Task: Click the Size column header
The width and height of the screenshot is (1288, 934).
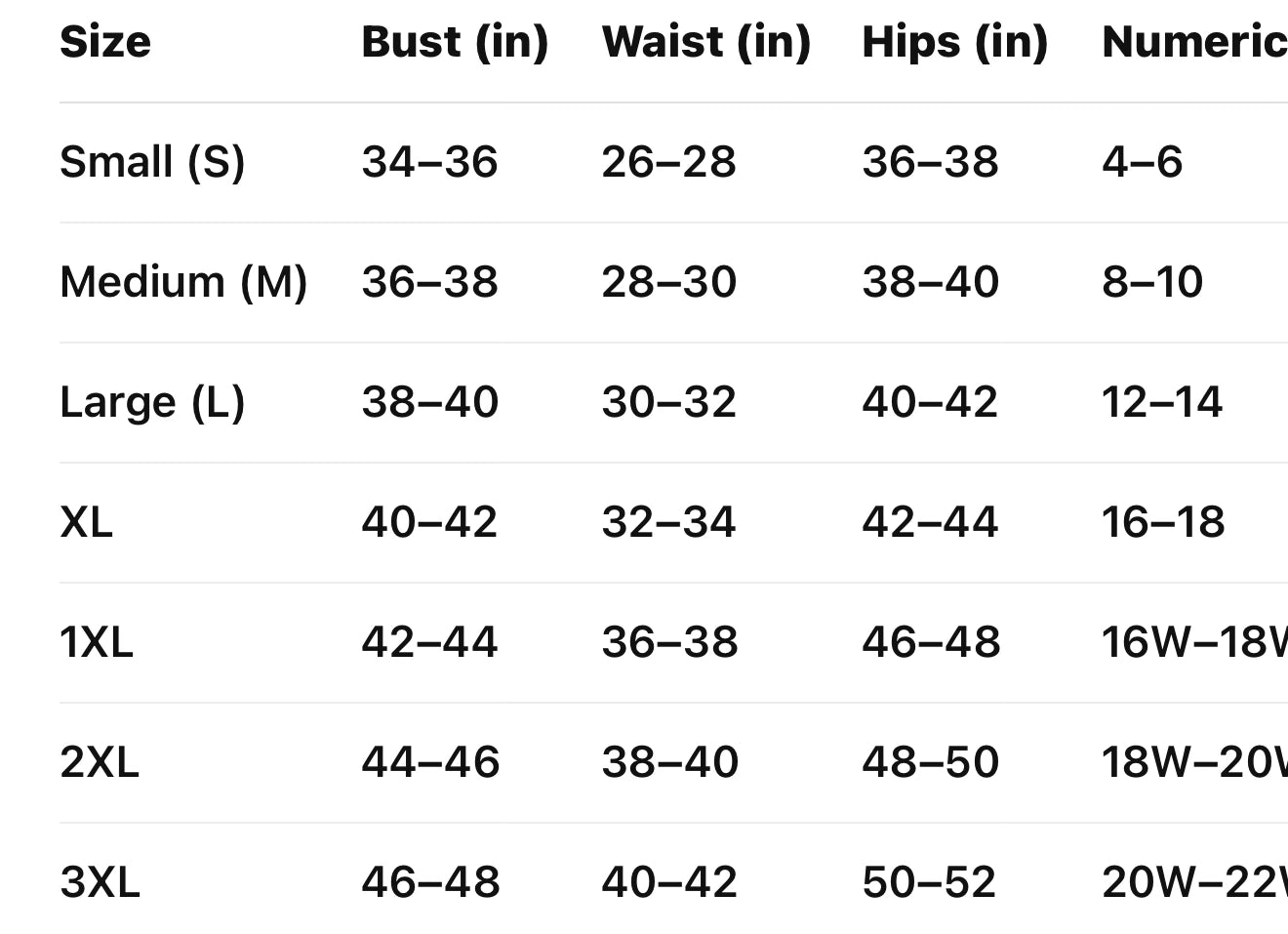Action: (105, 42)
